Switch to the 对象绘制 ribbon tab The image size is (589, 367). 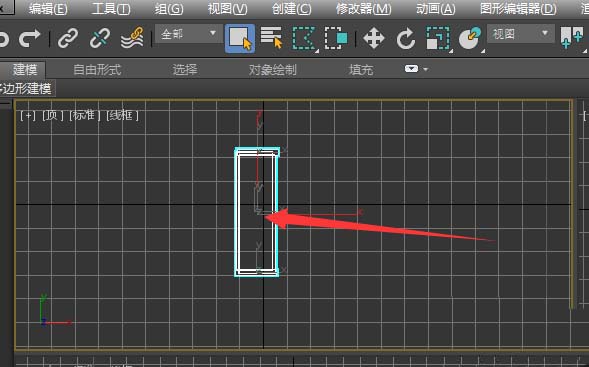click(x=273, y=70)
